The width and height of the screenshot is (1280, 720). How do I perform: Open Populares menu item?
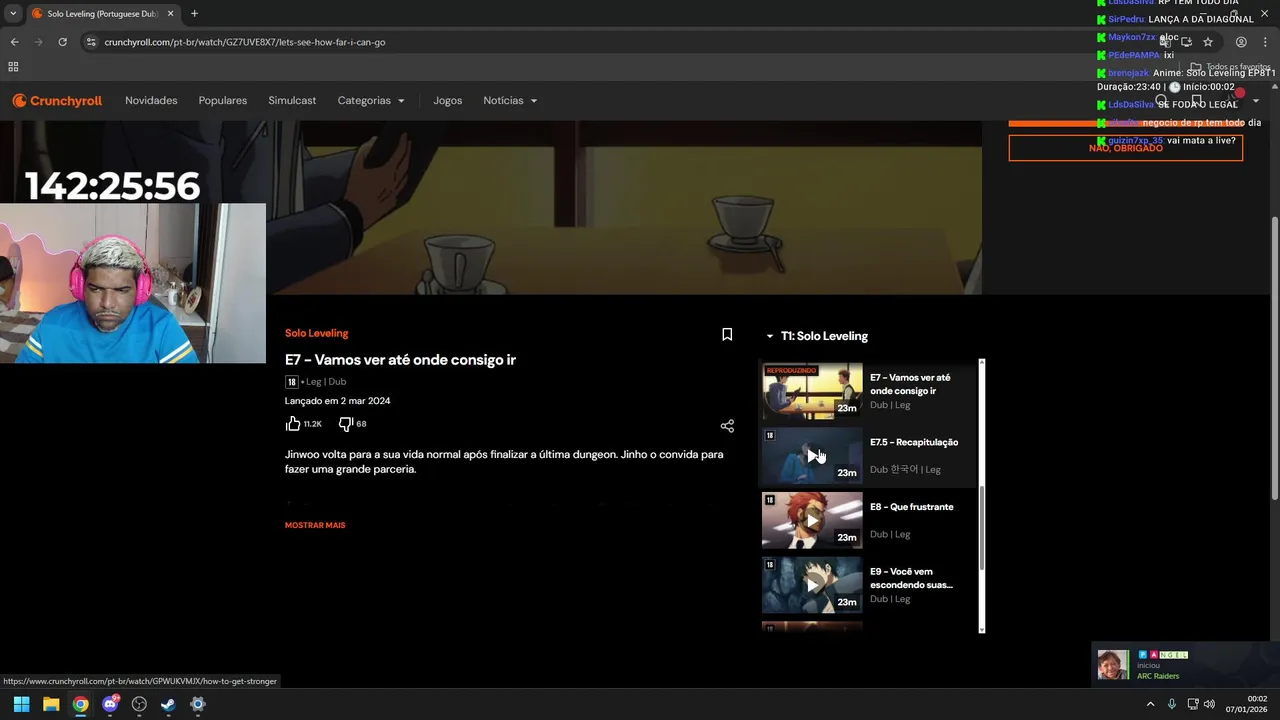coord(223,100)
